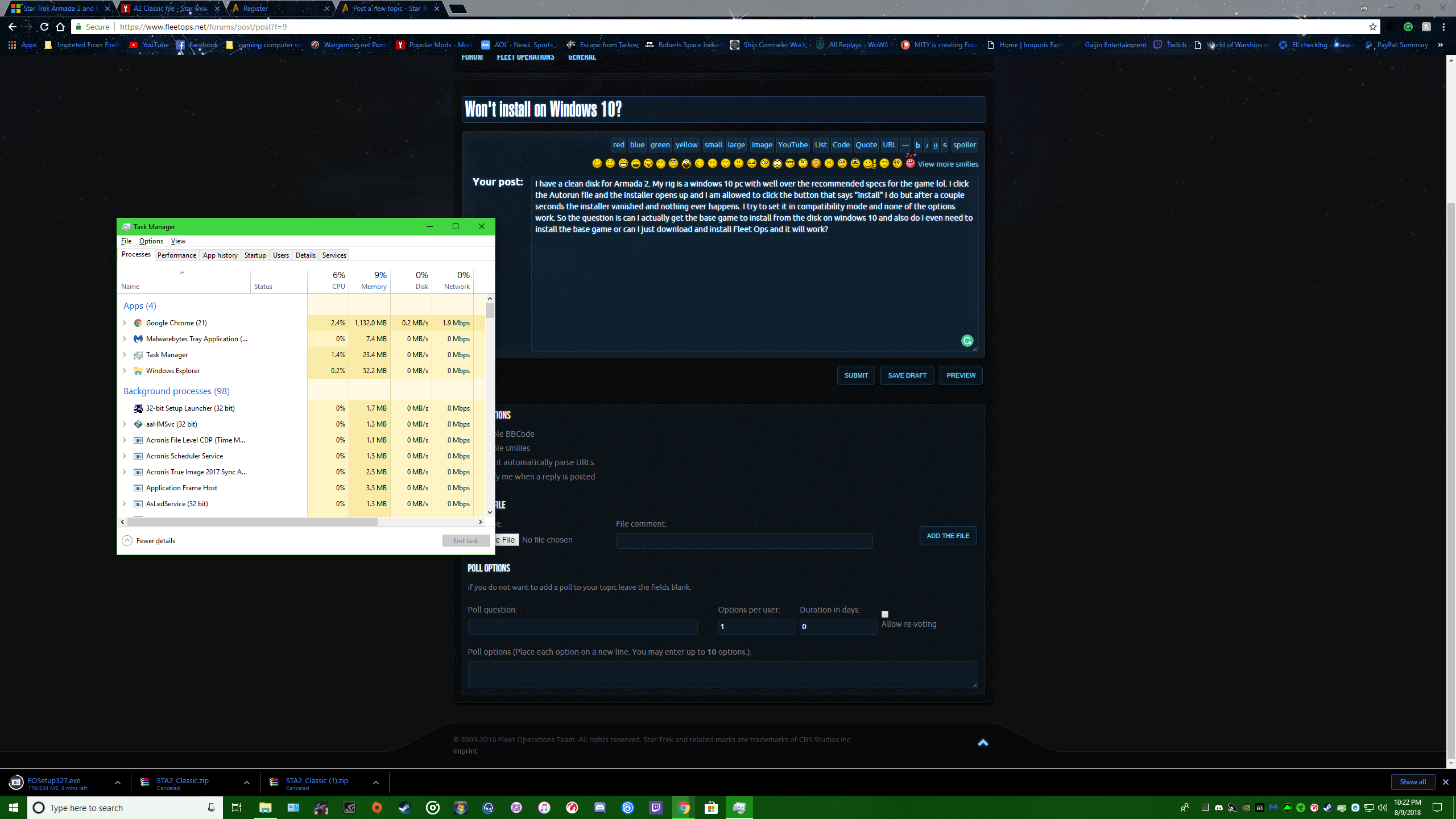Click the scroll-to-top arrow in footer
This screenshot has height=819, width=1456.
983,743
